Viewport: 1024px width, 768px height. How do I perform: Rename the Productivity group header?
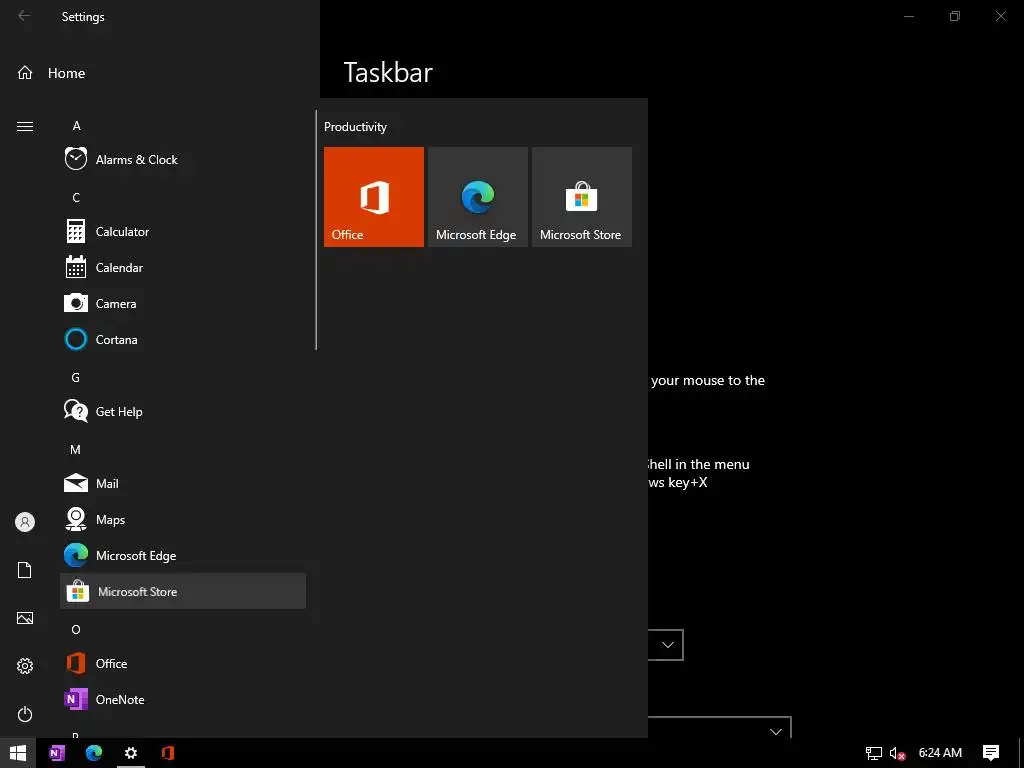[x=355, y=127]
